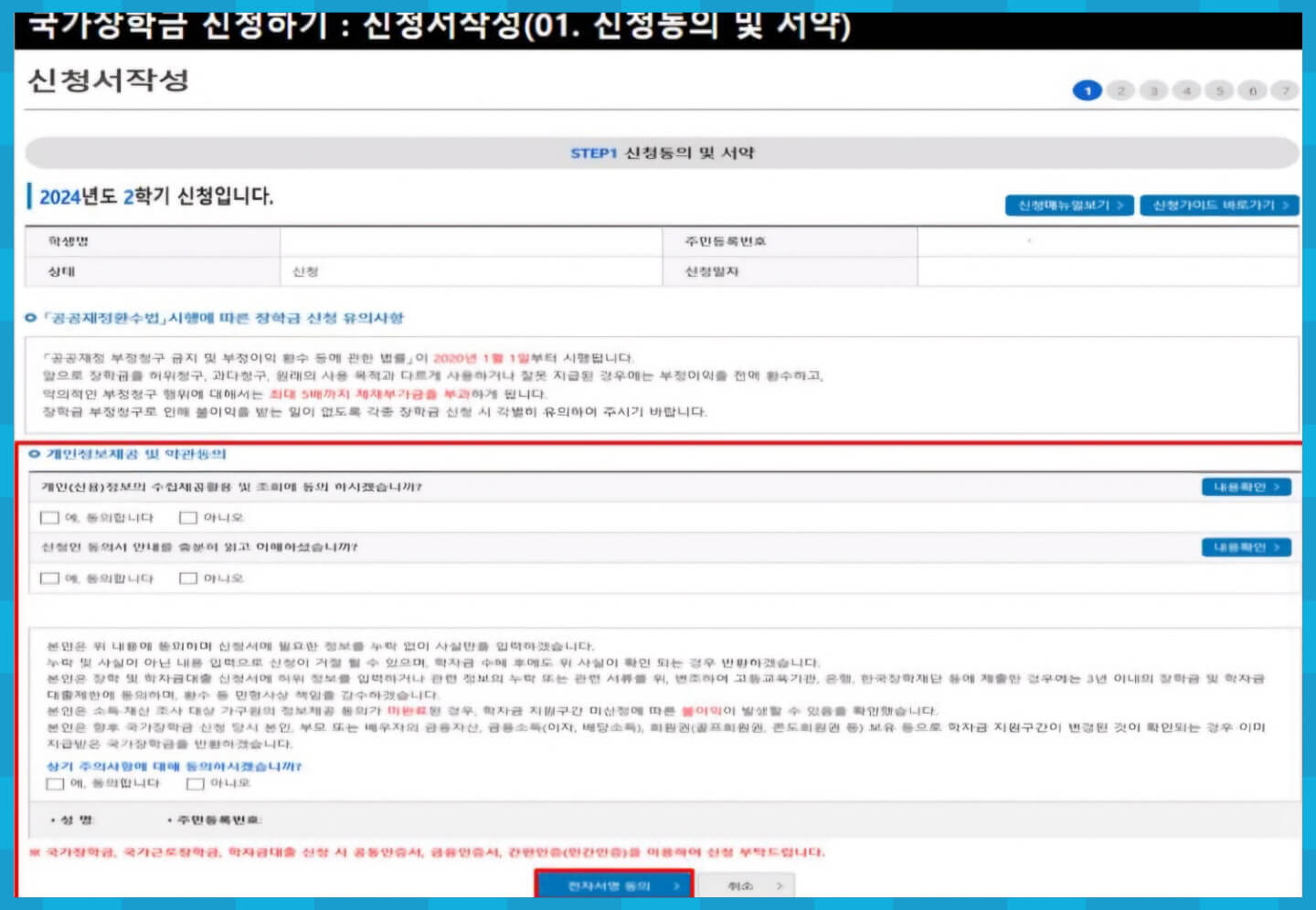Click step 2 in the progress indicator

point(1120,90)
